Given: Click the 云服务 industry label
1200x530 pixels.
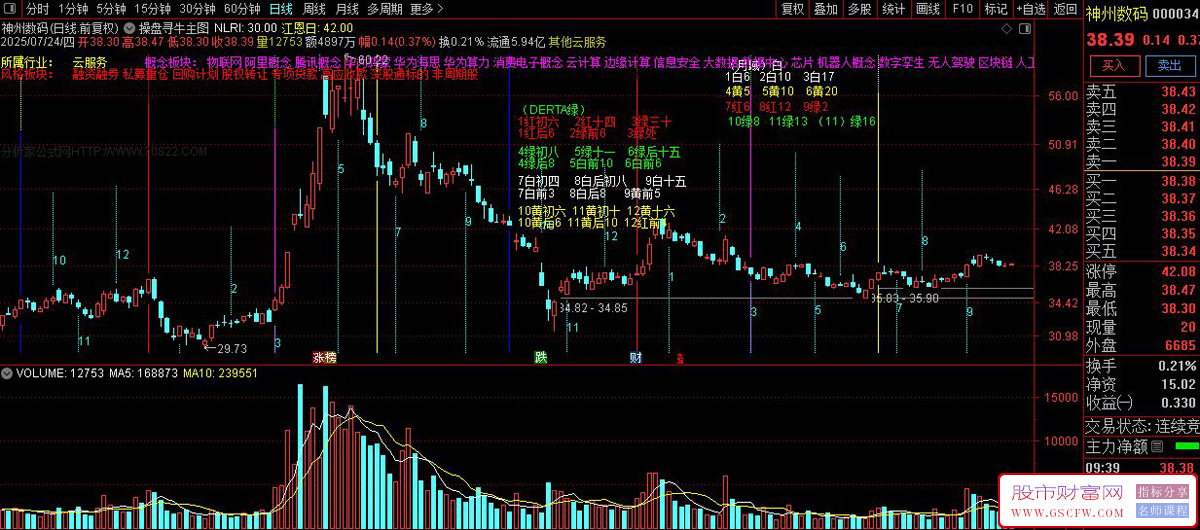Looking at the screenshot, I should 89,62.
